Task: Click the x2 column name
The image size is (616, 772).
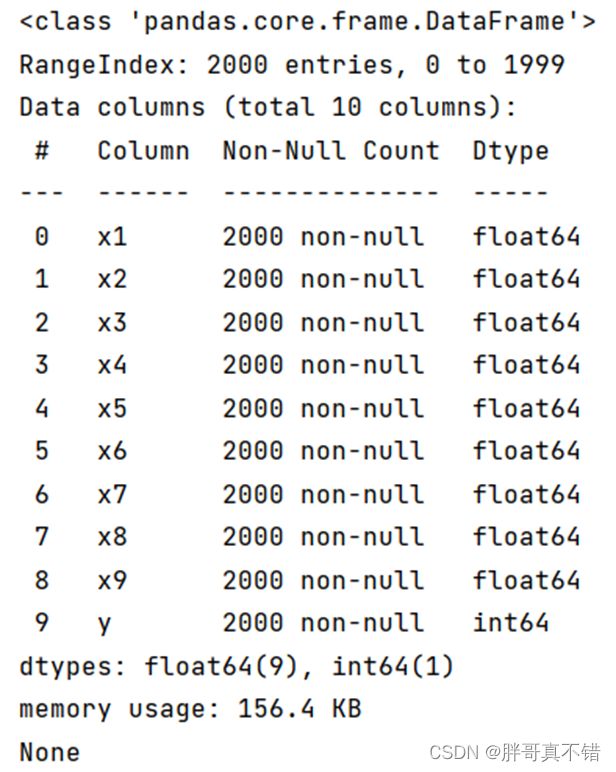Action: tap(112, 280)
